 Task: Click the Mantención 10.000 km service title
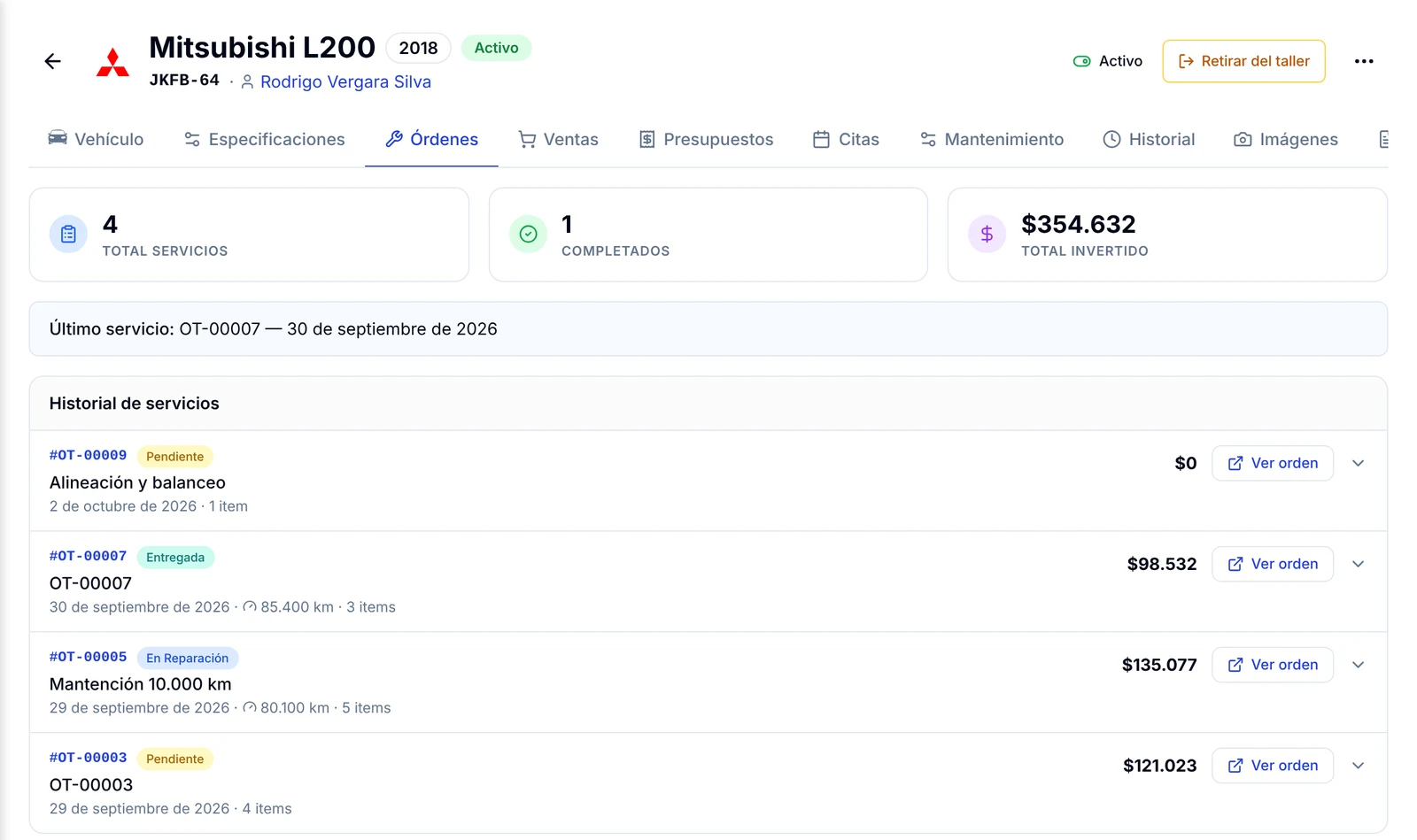point(140,684)
